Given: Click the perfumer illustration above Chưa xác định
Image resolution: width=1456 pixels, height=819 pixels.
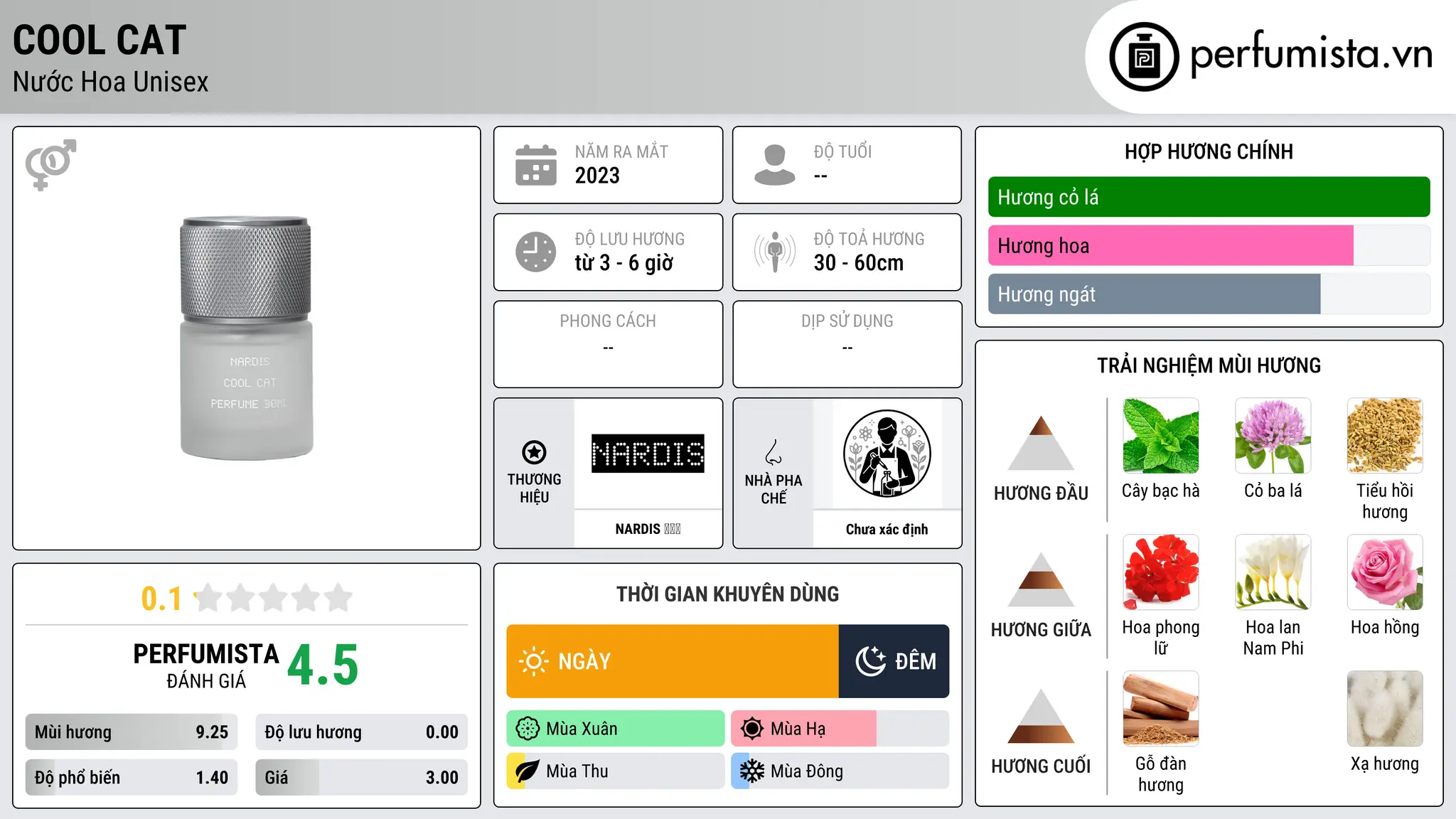Looking at the screenshot, I should pyautogui.click(x=887, y=454).
